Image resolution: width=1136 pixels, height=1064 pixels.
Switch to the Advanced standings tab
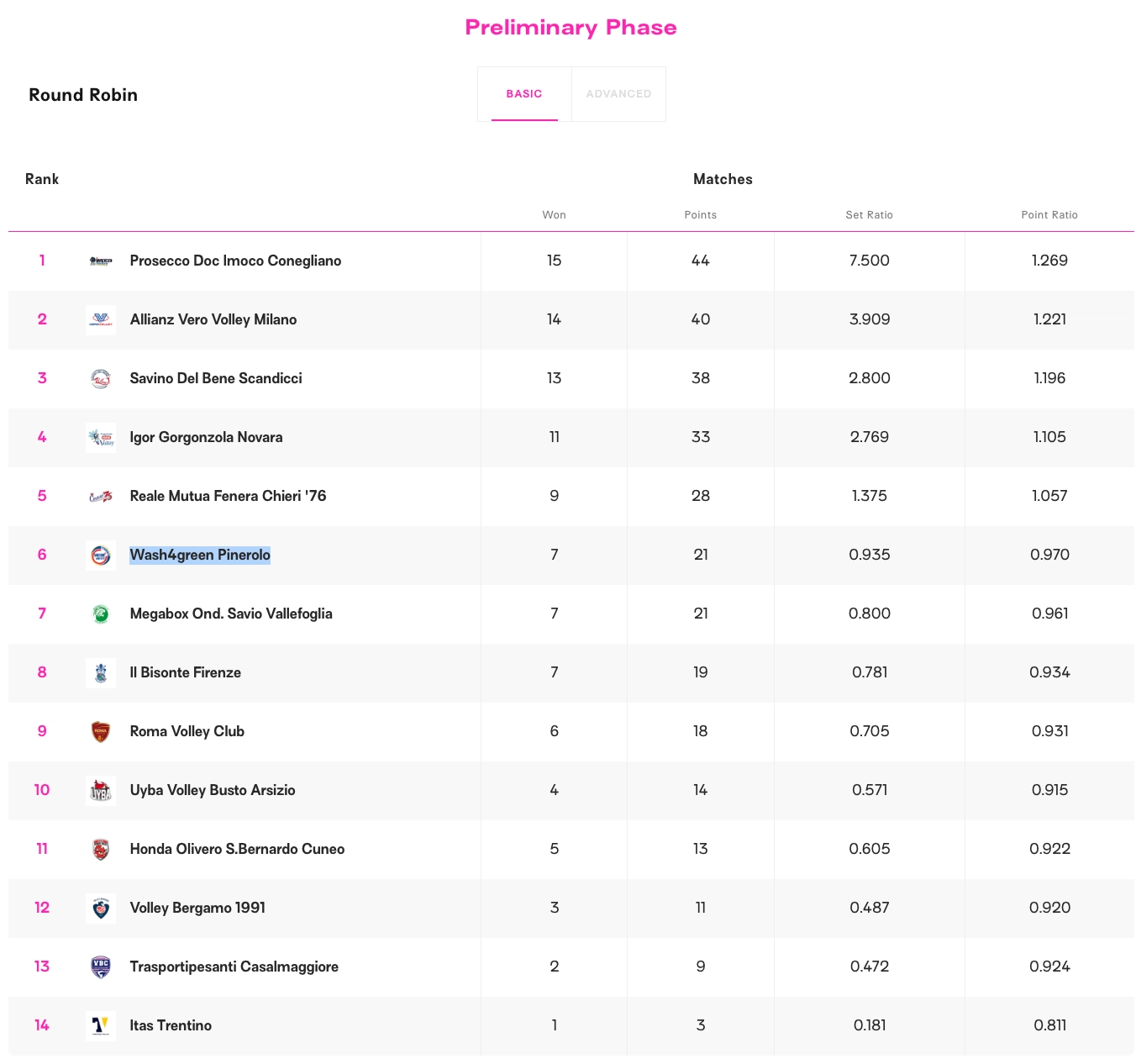point(618,94)
